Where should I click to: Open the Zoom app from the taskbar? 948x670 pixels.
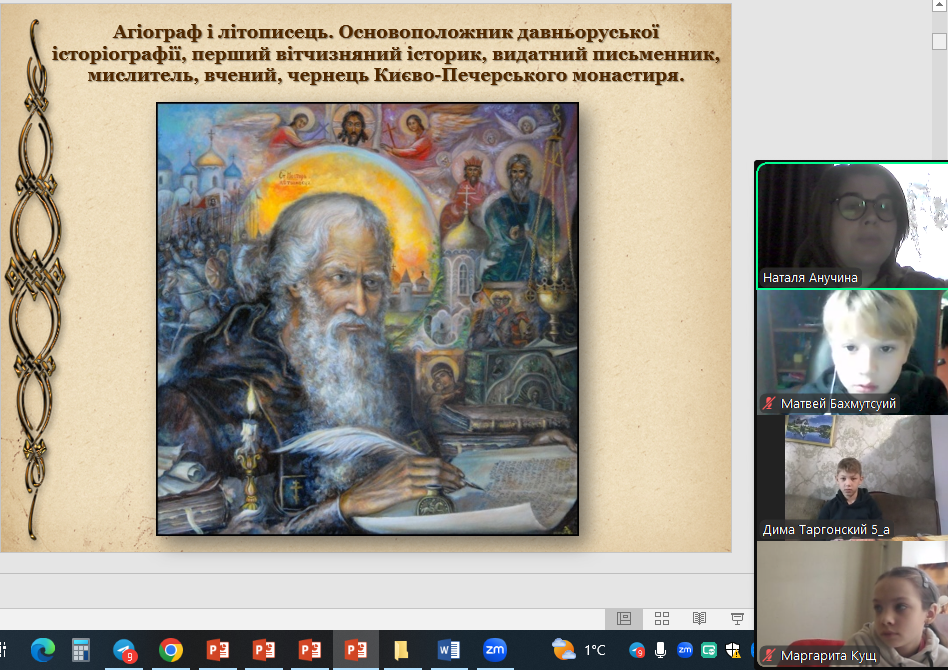pyautogui.click(x=495, y=651)
